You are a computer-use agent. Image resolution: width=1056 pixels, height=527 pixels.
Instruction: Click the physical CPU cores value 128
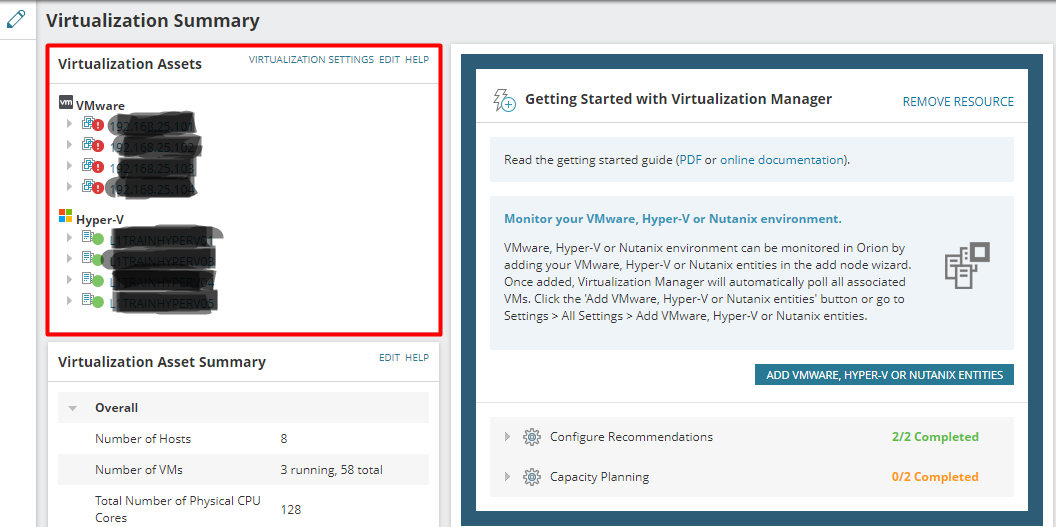pos(291,510)
